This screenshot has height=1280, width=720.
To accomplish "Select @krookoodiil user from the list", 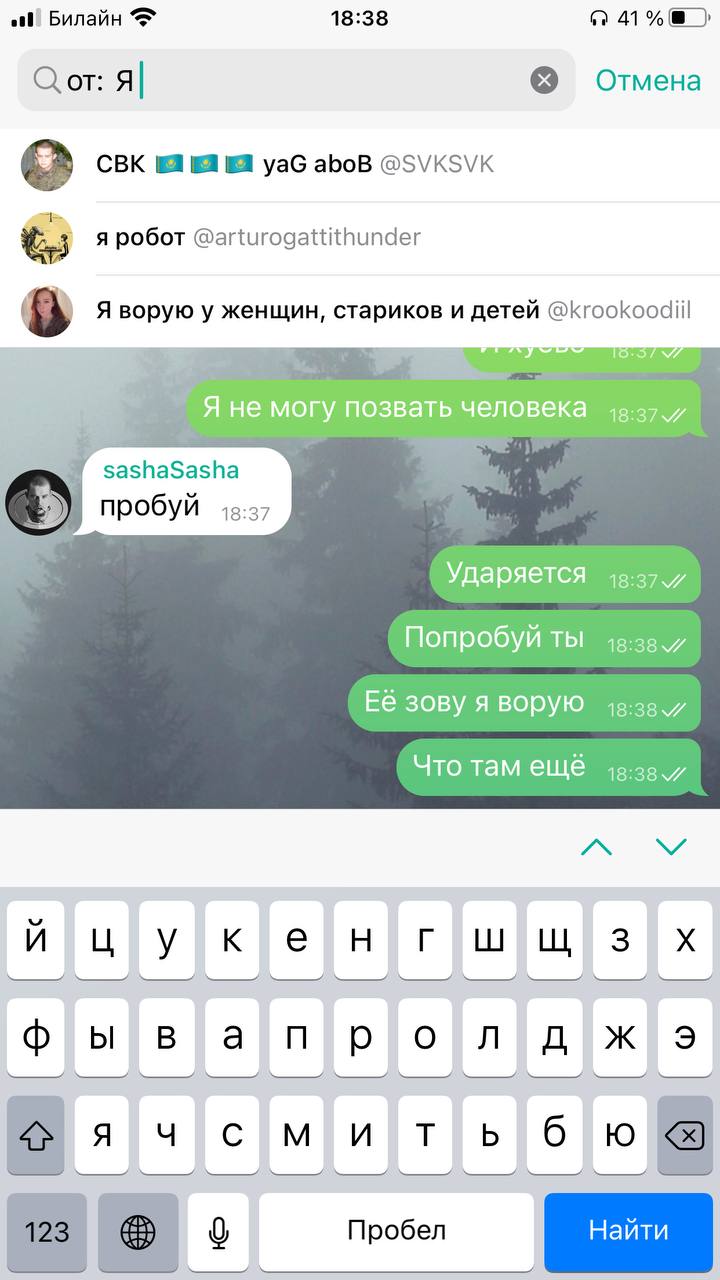I will click(x=360, y=311).
